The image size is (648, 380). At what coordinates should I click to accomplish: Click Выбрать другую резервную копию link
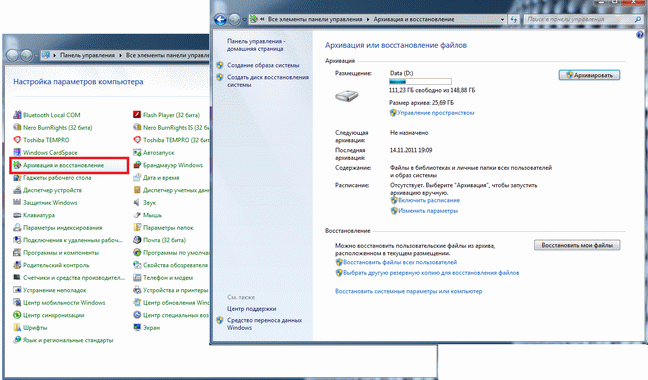pyautogui.click(x=431, y=273)
